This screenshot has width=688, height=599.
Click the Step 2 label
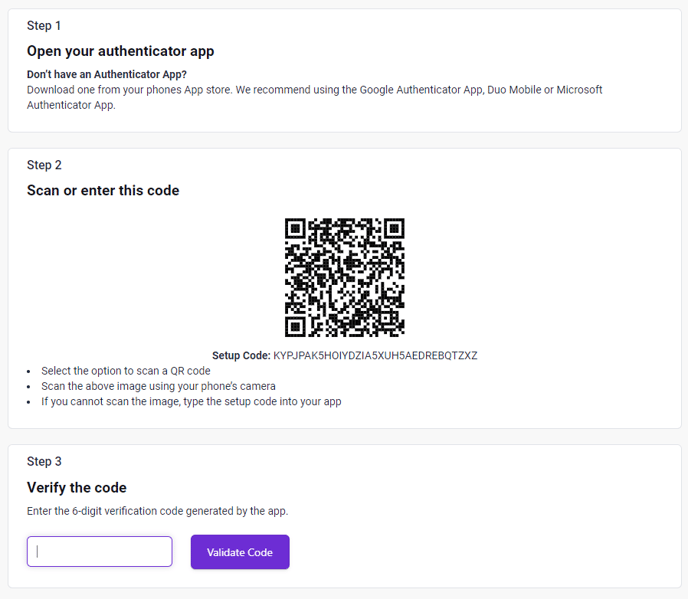tap(44, 165)
